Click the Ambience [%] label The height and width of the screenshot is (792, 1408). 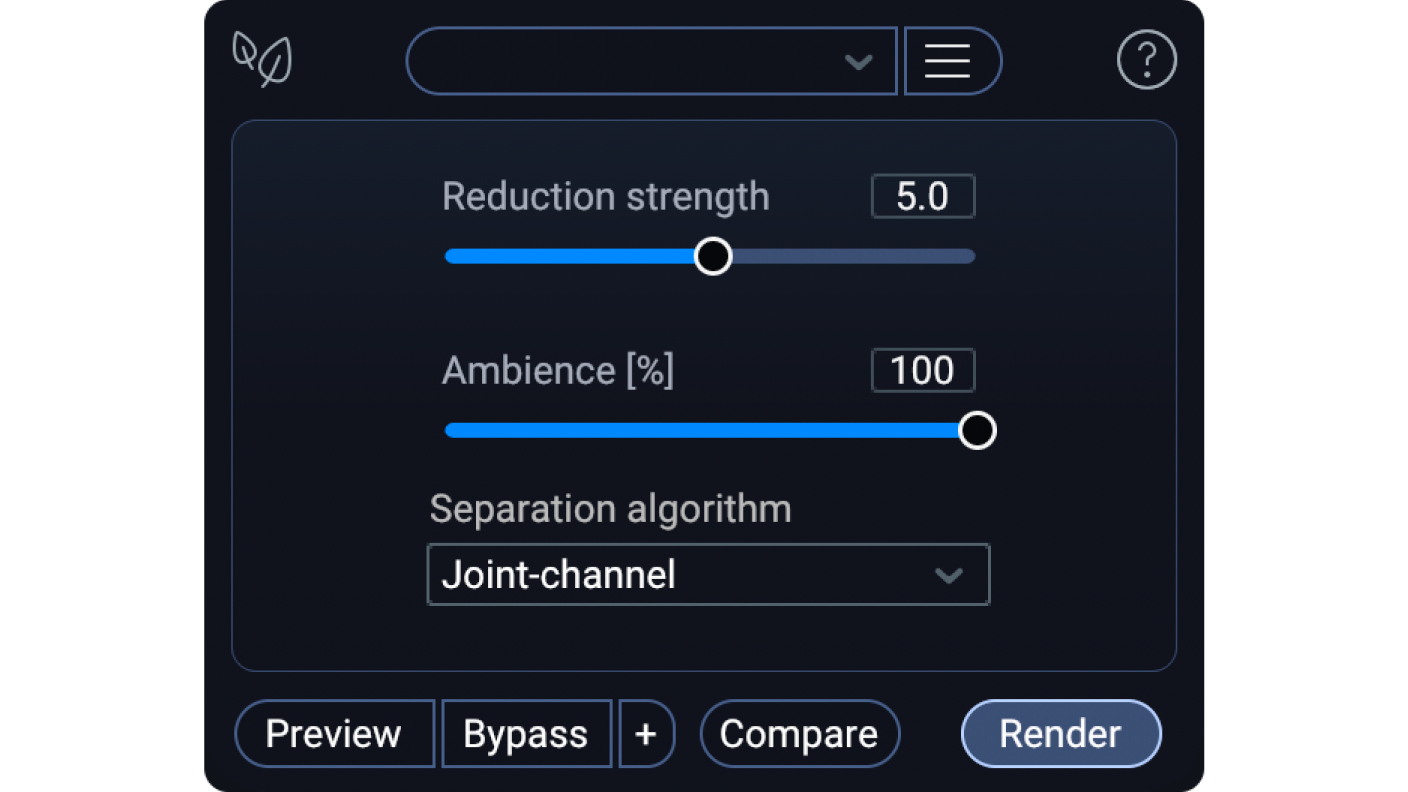557,371
